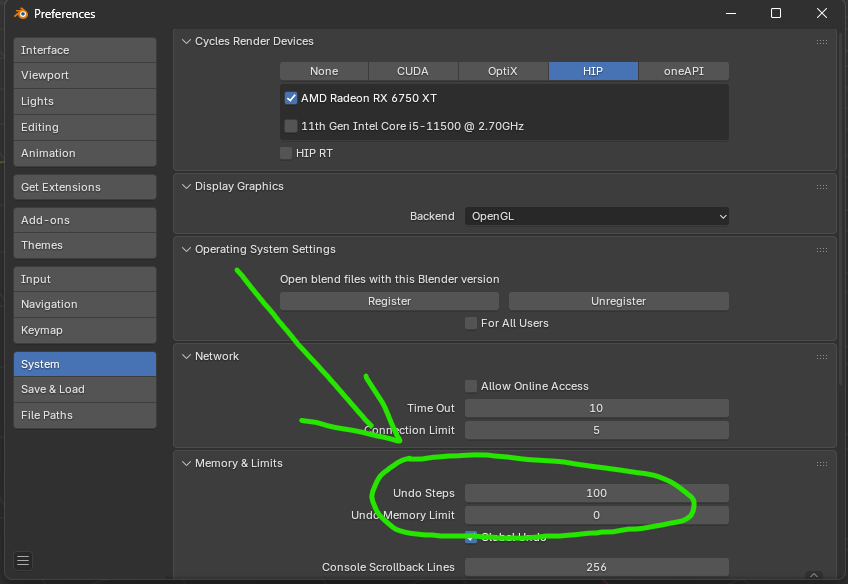This screenshot has width=848, height=584.
Task: Select the oneAPI render device tab
Action: [x=684, y=71]
